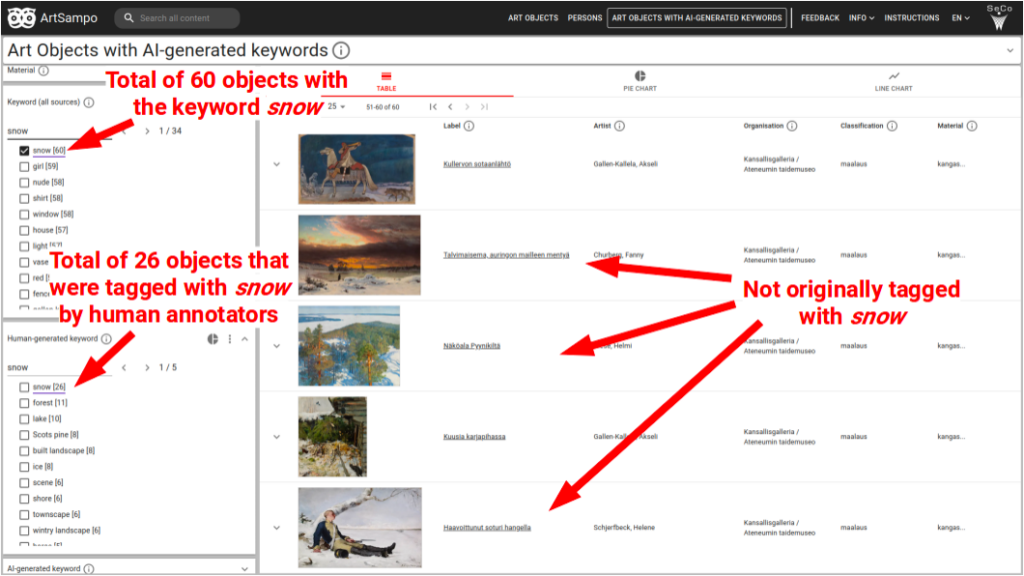Screen dimensions: 1024x576
Task: Open the Persons page from navigation
Action: click(x=585, y=18)
